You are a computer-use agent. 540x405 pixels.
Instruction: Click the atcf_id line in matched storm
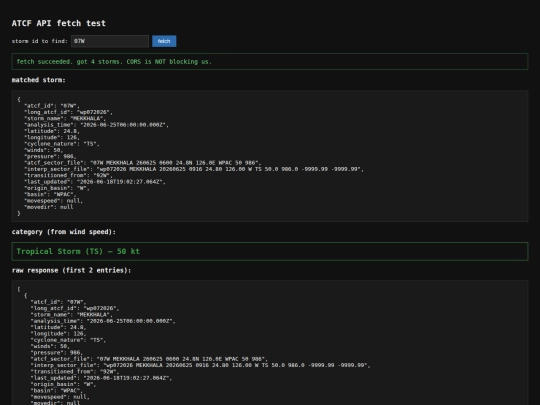pyautogui.click(x=52, y=106)
